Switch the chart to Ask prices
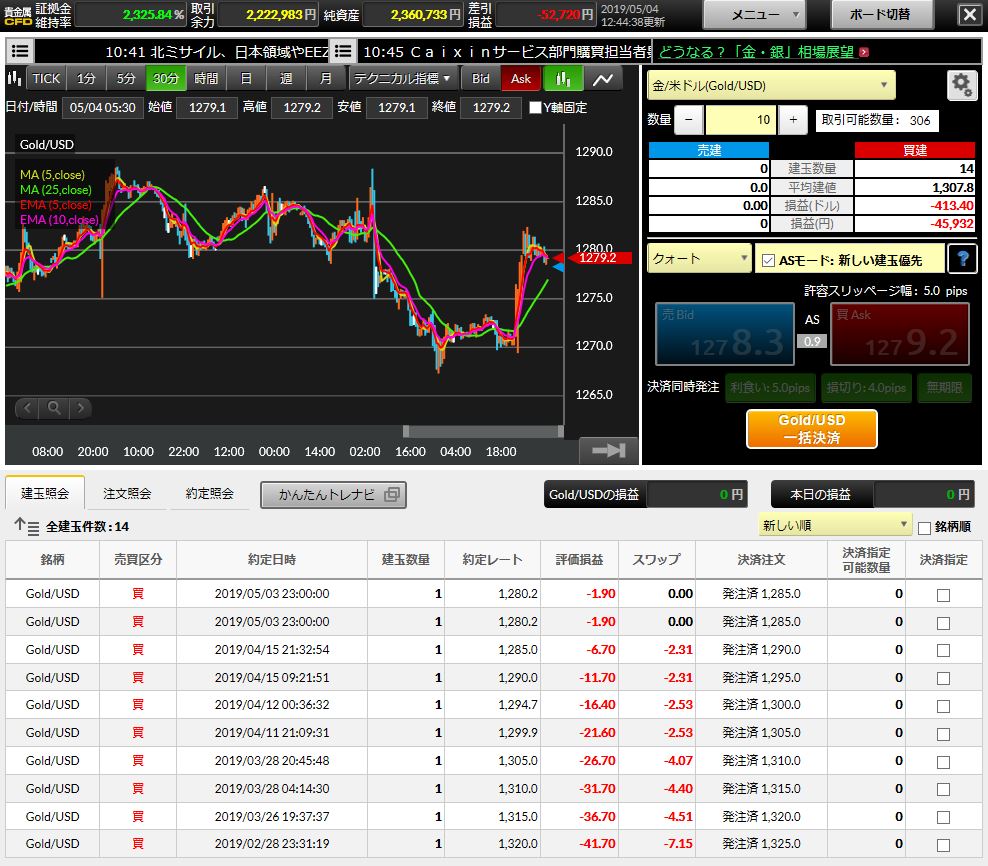 pyautogui.click(x=520, y=79)
